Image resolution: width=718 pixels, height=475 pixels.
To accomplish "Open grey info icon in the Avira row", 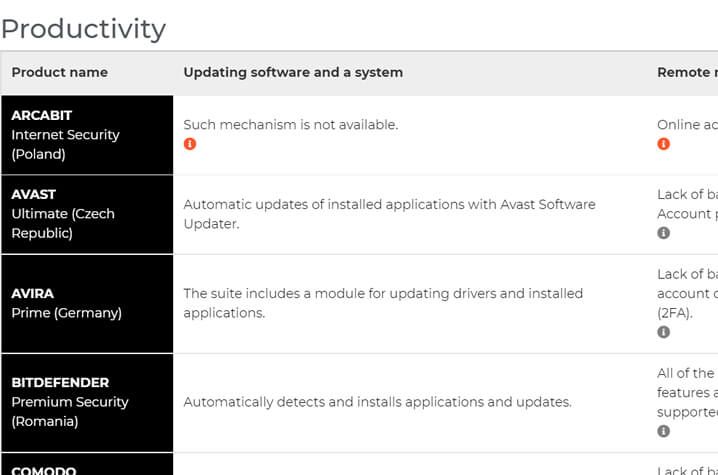I will click(663, 332).
